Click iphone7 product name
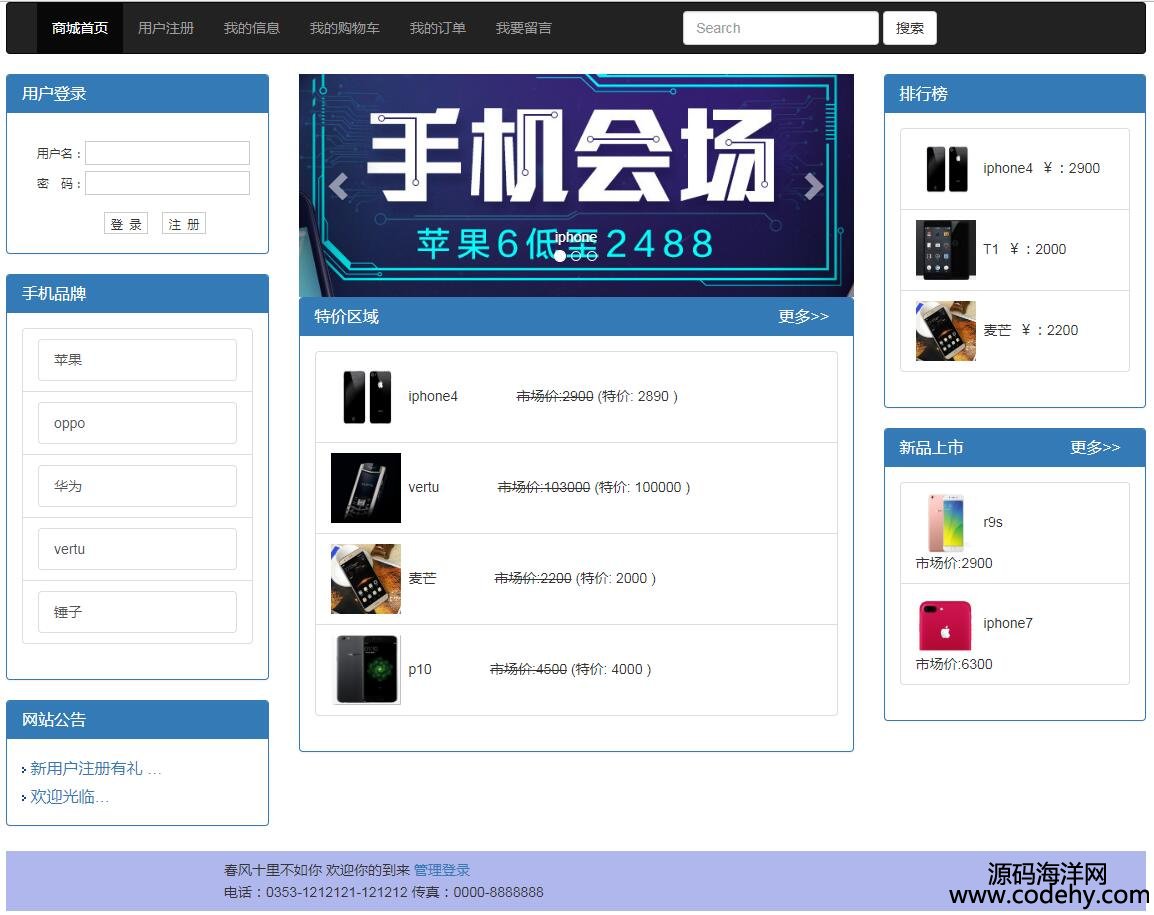1154x915 pixels. click(x=1008, y=623)
